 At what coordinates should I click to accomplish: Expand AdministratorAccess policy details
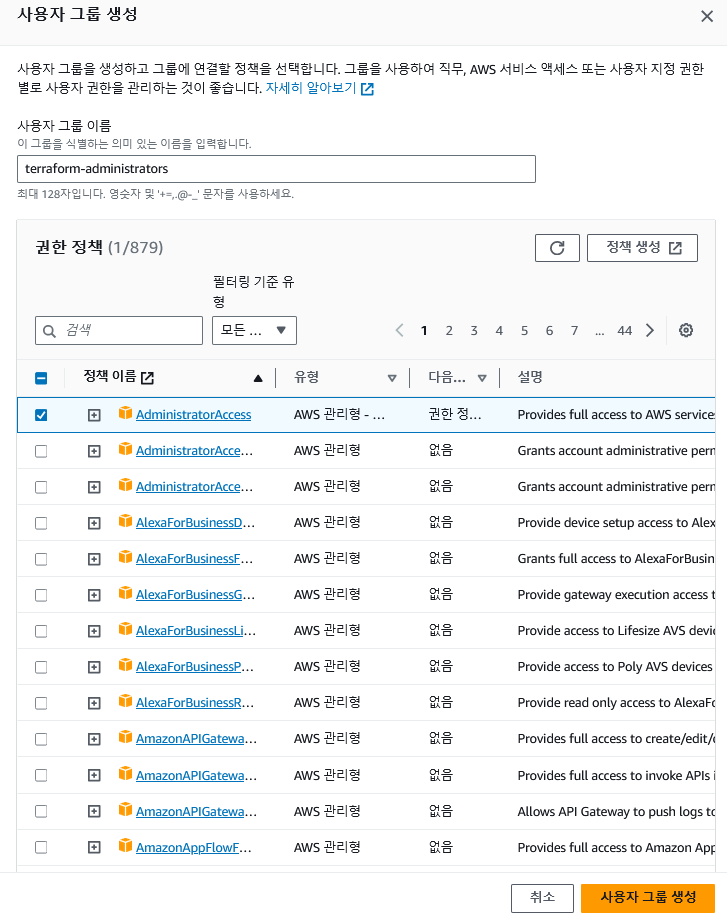(94, 415)
